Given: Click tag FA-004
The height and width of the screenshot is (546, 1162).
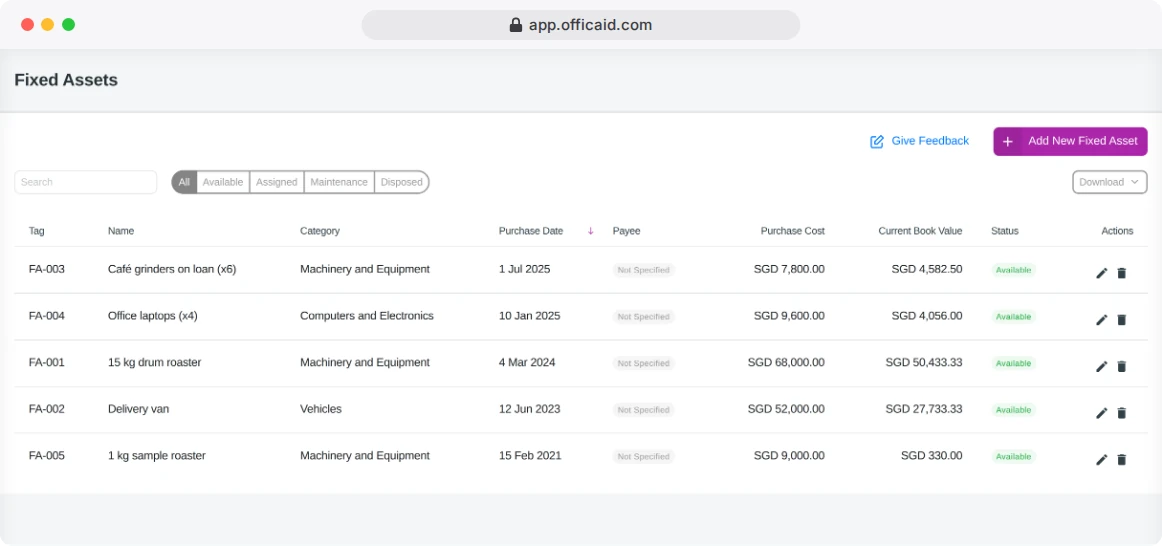Looking at the screenshot, I should (47, 316).
